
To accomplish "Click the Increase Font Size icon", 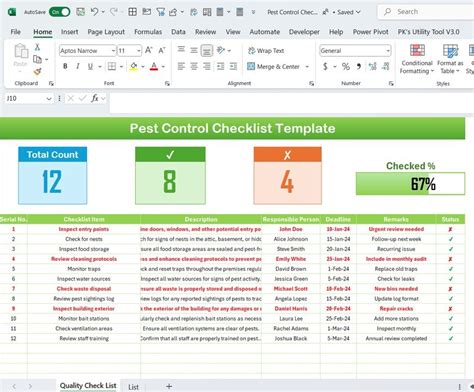I will 149,50.
